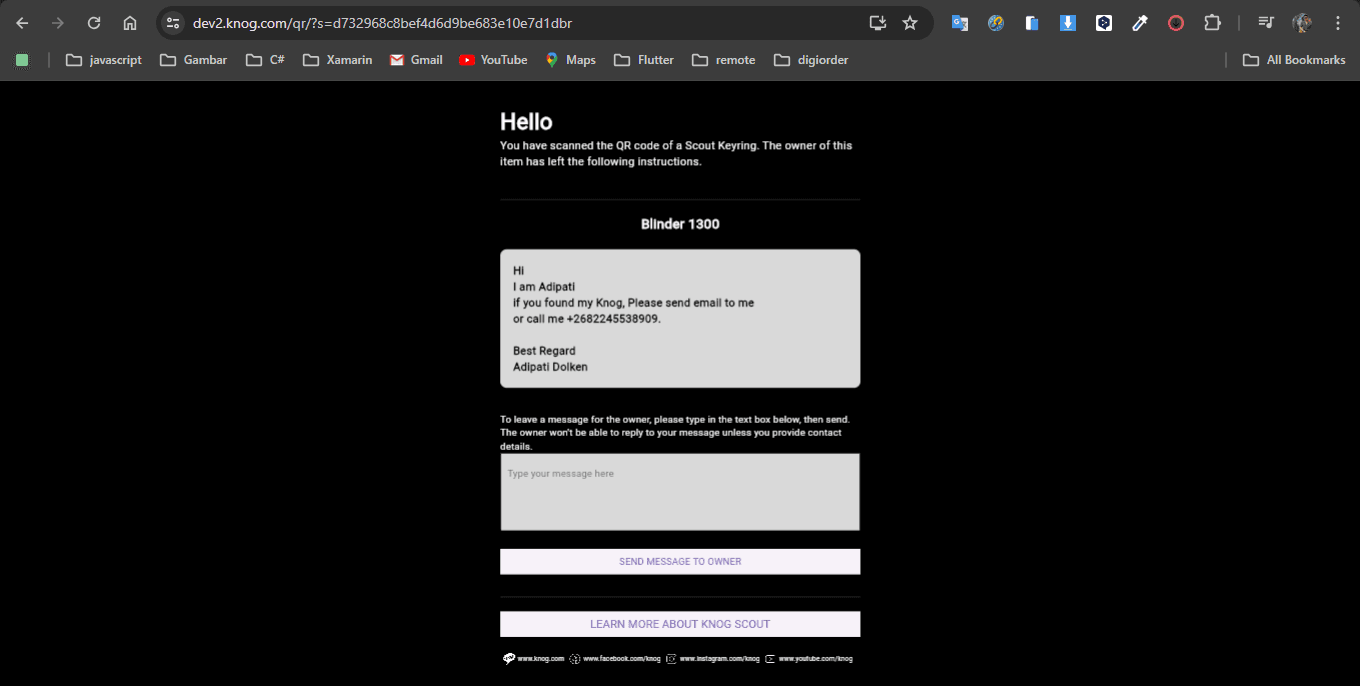
Task: Open the green square bookmark
Action: point(22,60)
